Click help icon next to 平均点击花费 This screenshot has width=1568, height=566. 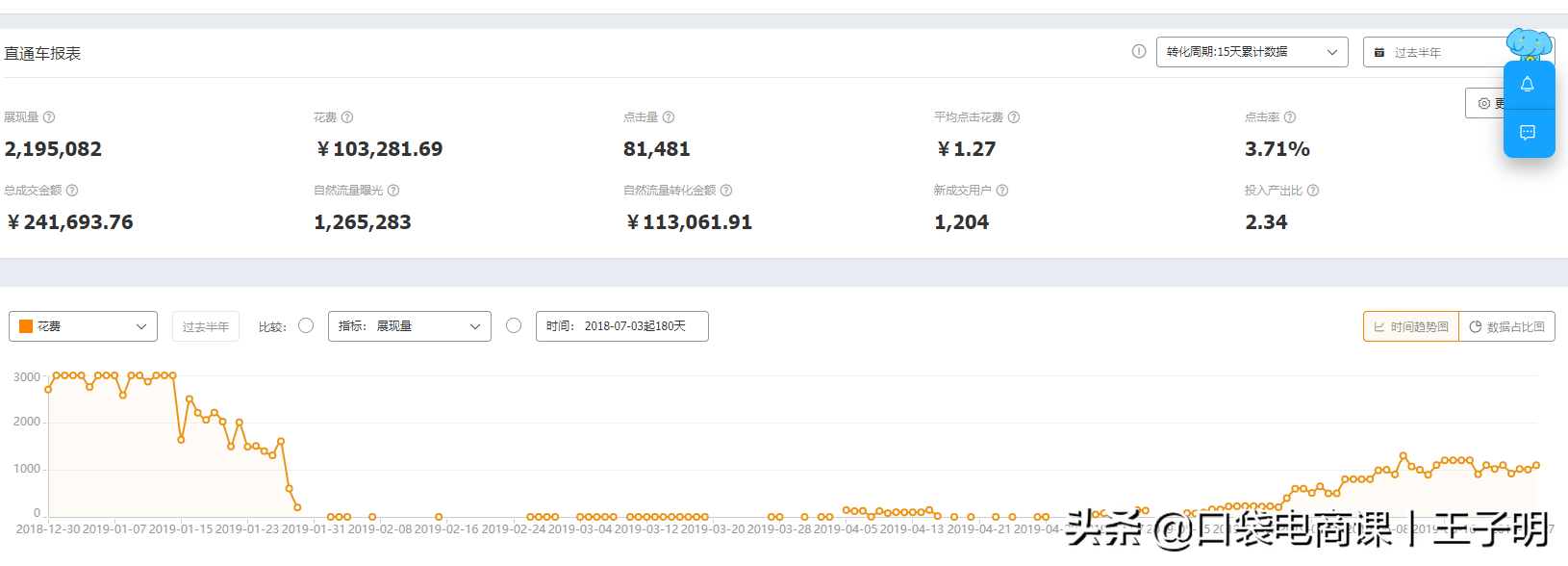point(1014,117)
